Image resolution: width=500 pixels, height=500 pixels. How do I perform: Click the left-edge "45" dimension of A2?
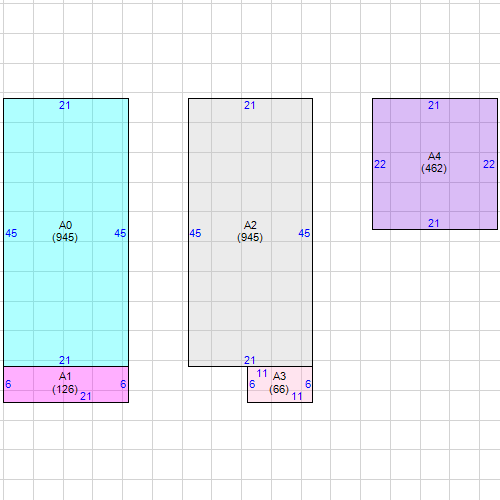(x=195, y=233)
